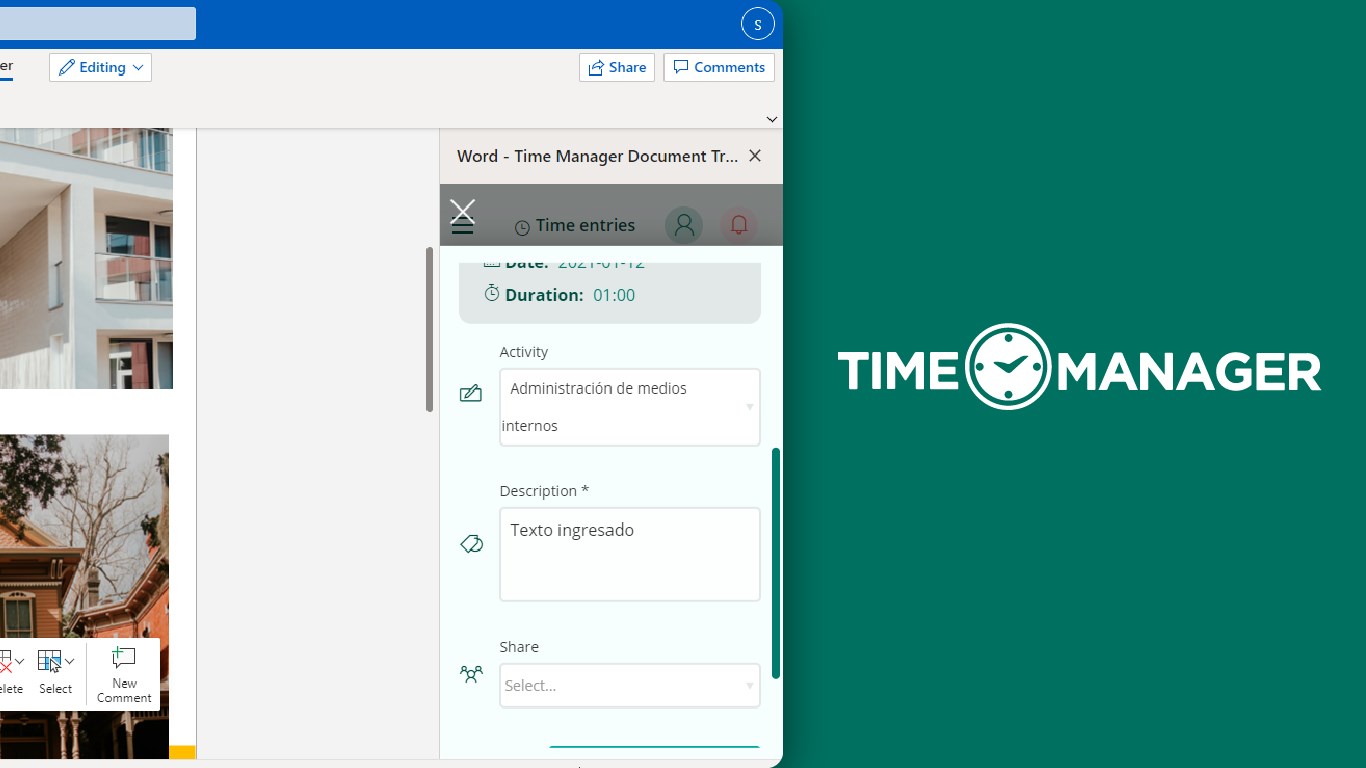Image resolution: width=1366 pixels, height=768 pixels.
Task: Click the Description text field
Action: 630,554
